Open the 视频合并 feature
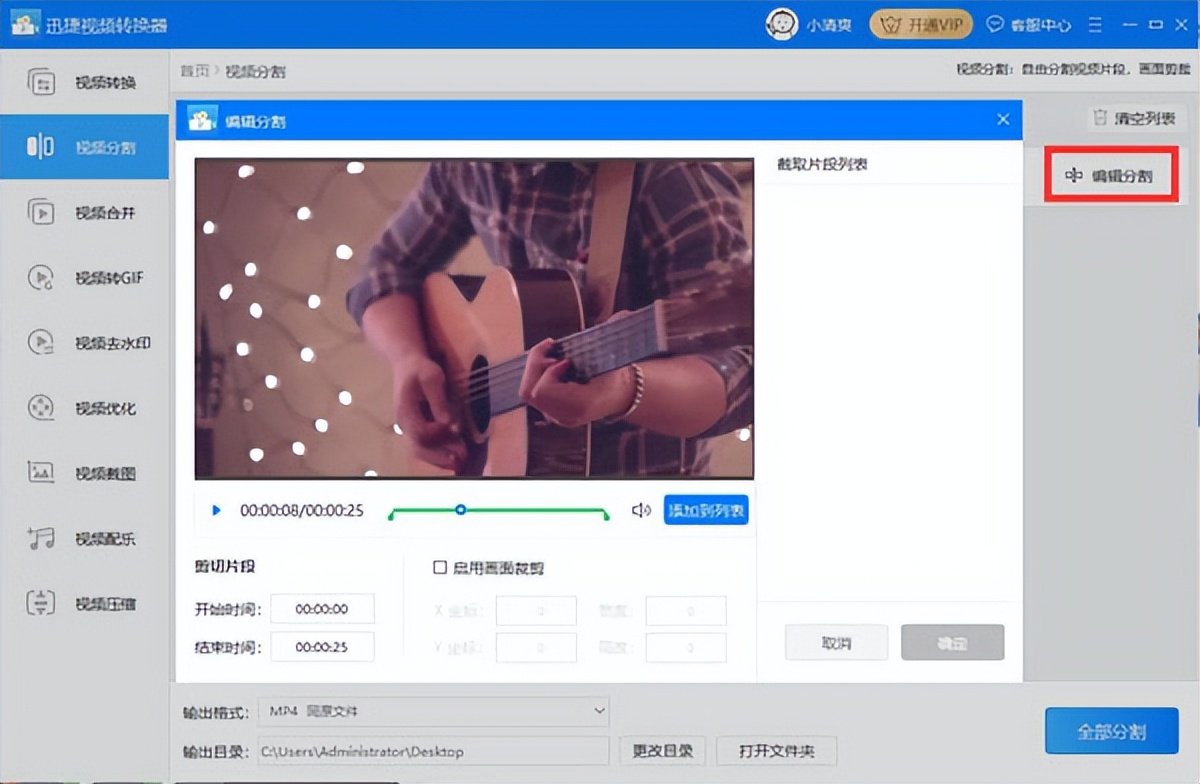The image size is (1200, 784). coord(84,212)
